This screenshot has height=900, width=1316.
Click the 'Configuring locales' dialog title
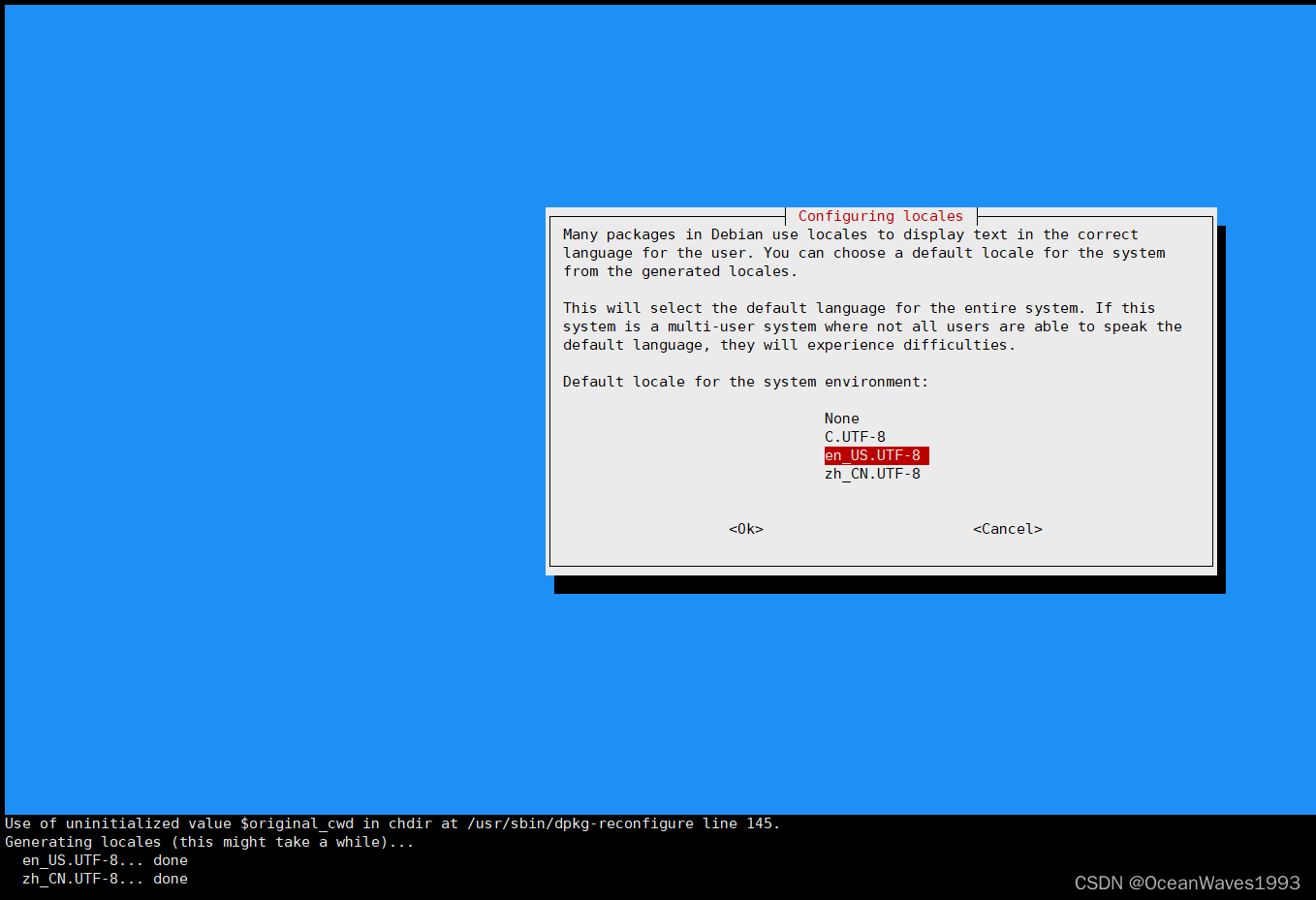pos(881,216)
